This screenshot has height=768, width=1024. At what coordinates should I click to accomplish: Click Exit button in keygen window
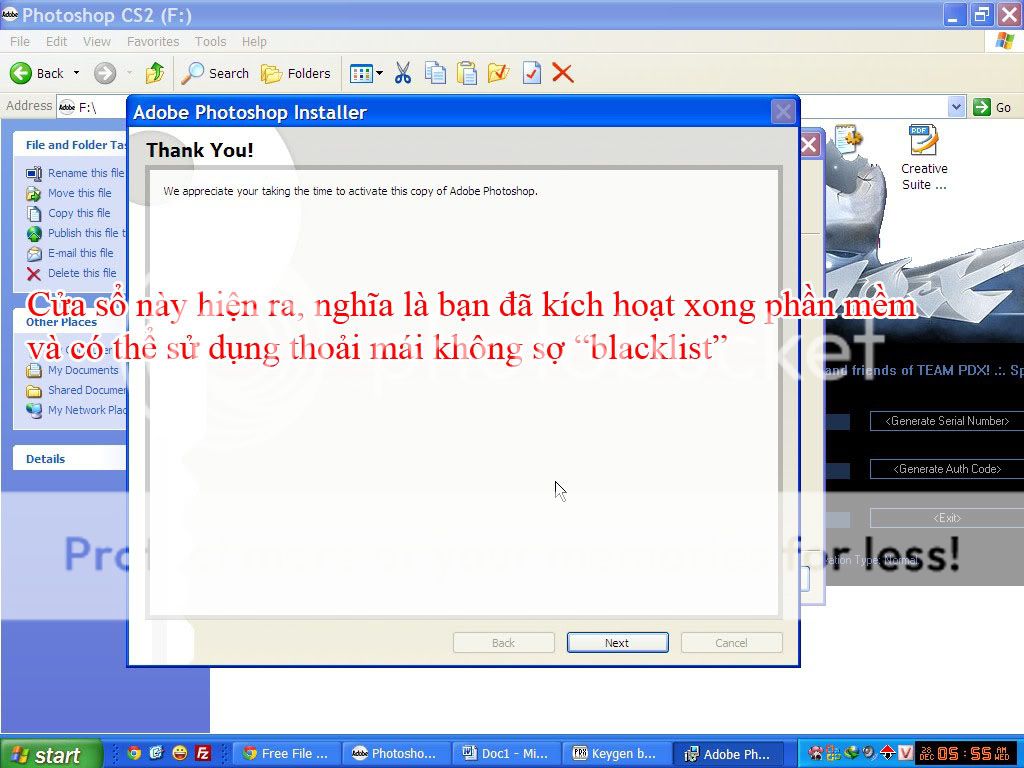pyautogui.click(x=947, y=518)
